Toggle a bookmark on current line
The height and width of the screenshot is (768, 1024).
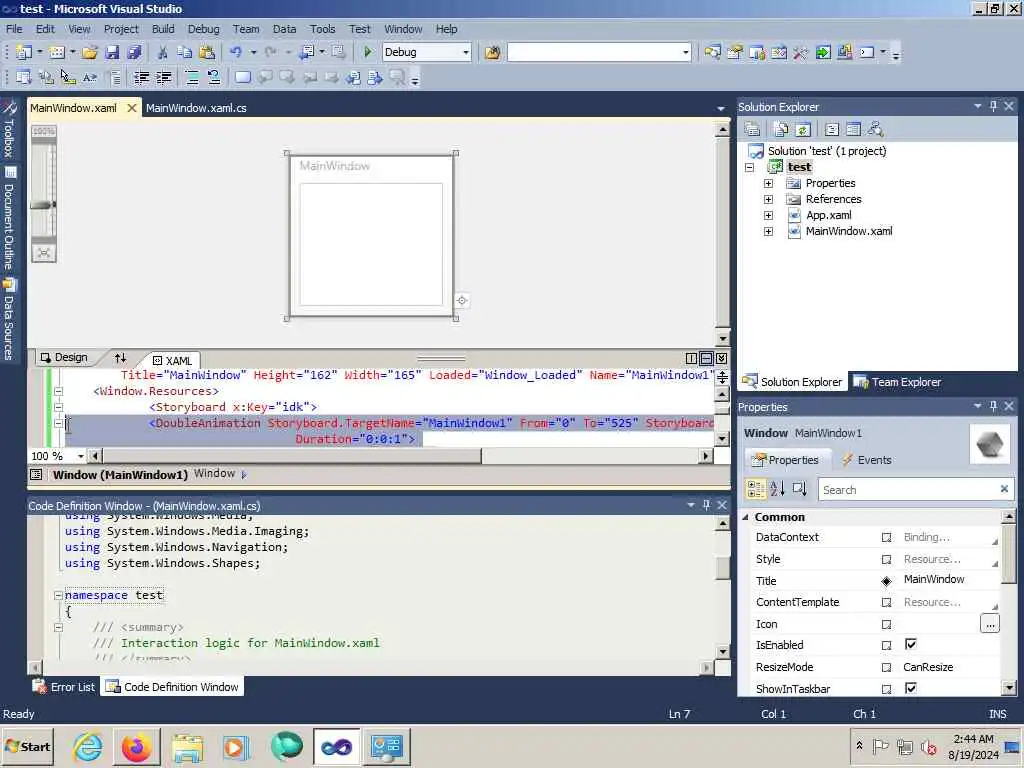click(x=243, y=78)
